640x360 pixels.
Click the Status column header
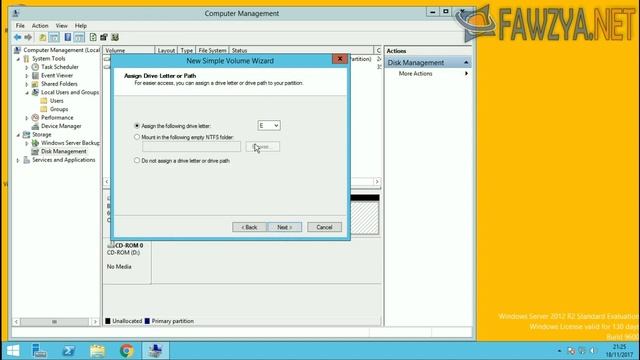[301, 51]
